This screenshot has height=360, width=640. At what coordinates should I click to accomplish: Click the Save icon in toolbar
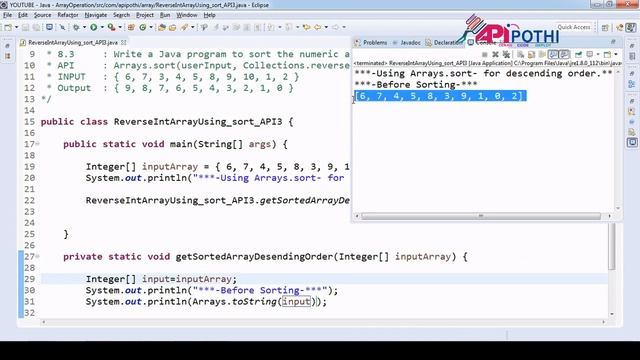[25, 27]
